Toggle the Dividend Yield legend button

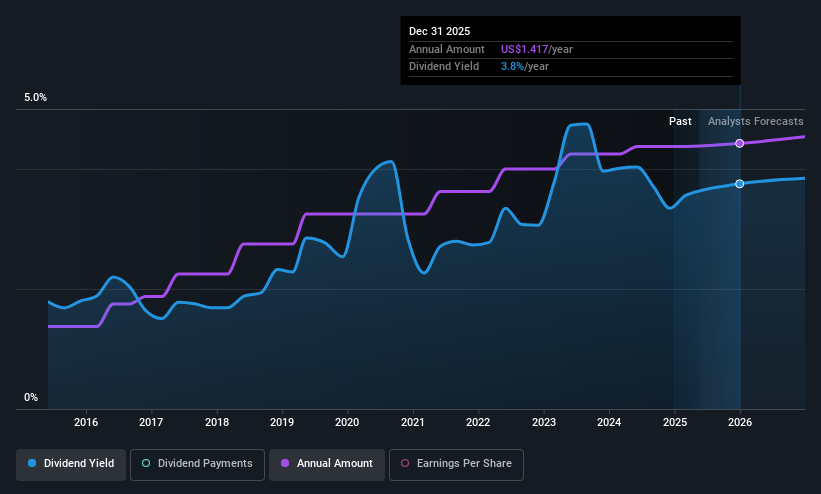[x=71, y=465]
